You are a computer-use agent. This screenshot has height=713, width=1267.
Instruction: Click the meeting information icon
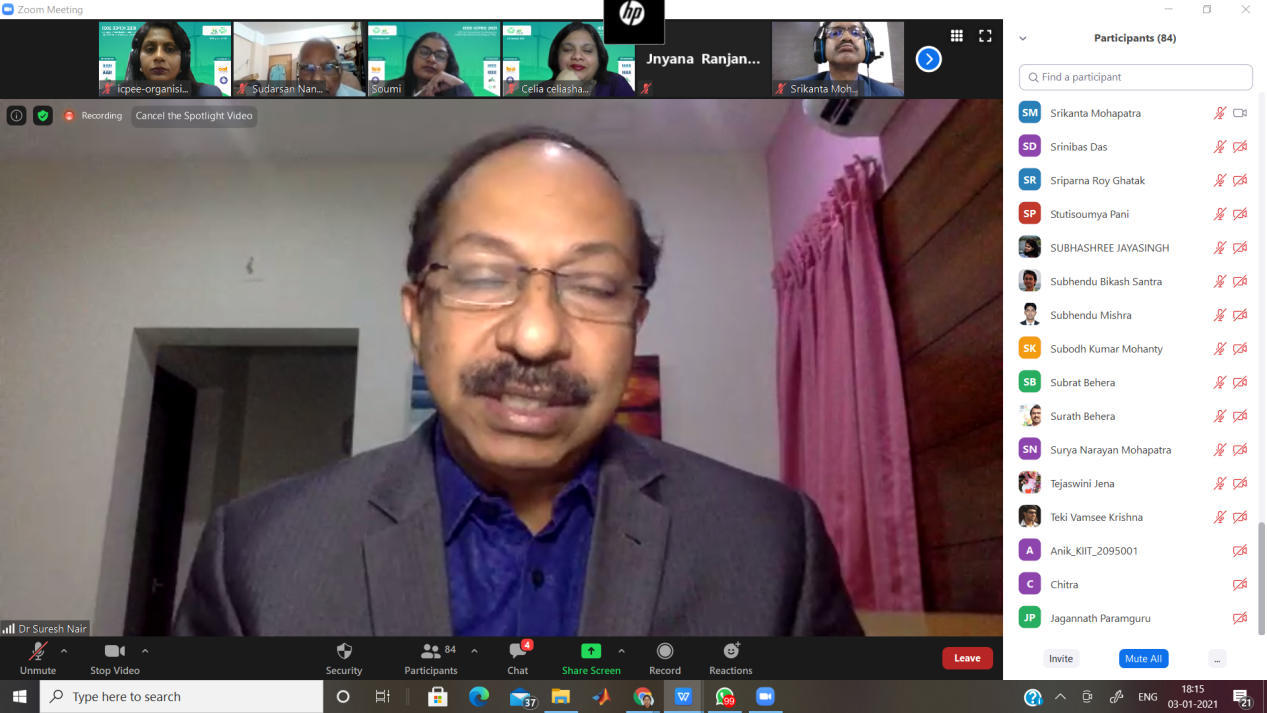coord(17,116)
